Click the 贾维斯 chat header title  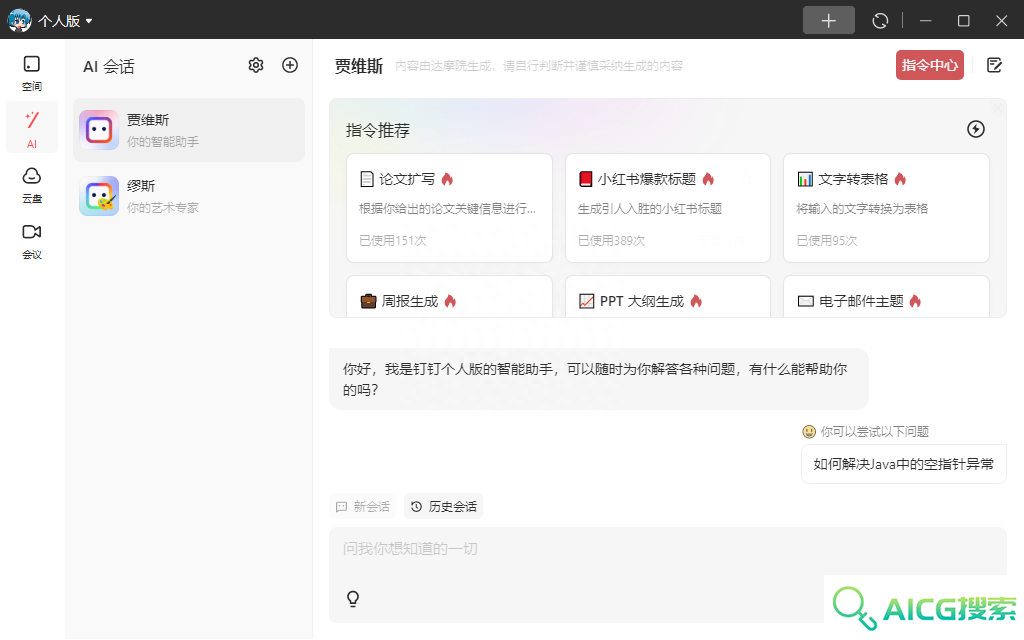[359, 66]
